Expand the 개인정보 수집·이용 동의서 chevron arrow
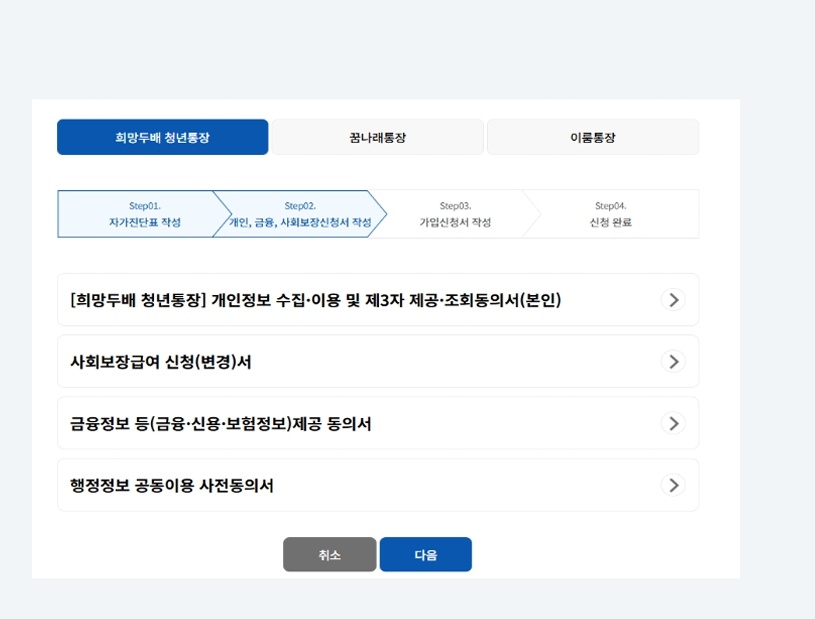Image resolution: width=815 pixels, height=619 pixels. point(673,299)
